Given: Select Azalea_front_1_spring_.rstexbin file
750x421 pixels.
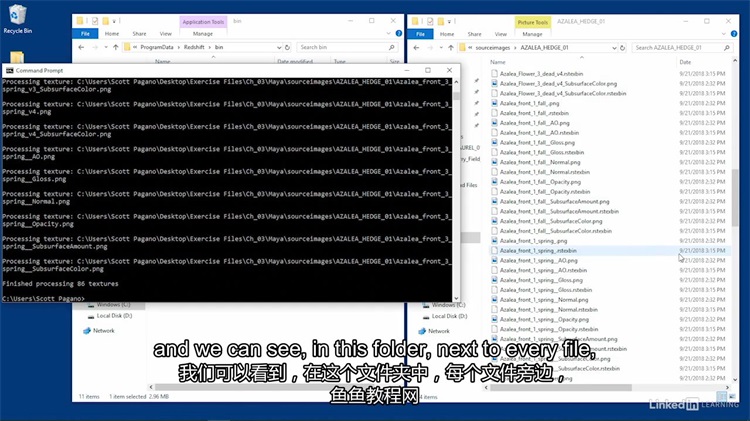Looking at the screenshot, I should point(538,251).
